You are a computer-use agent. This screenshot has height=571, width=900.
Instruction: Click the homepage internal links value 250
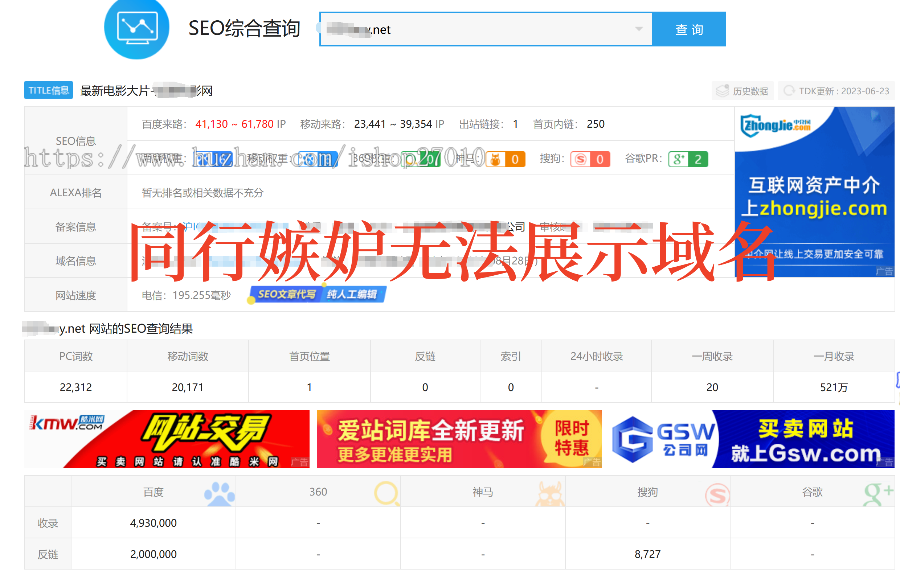pos(595,124)
